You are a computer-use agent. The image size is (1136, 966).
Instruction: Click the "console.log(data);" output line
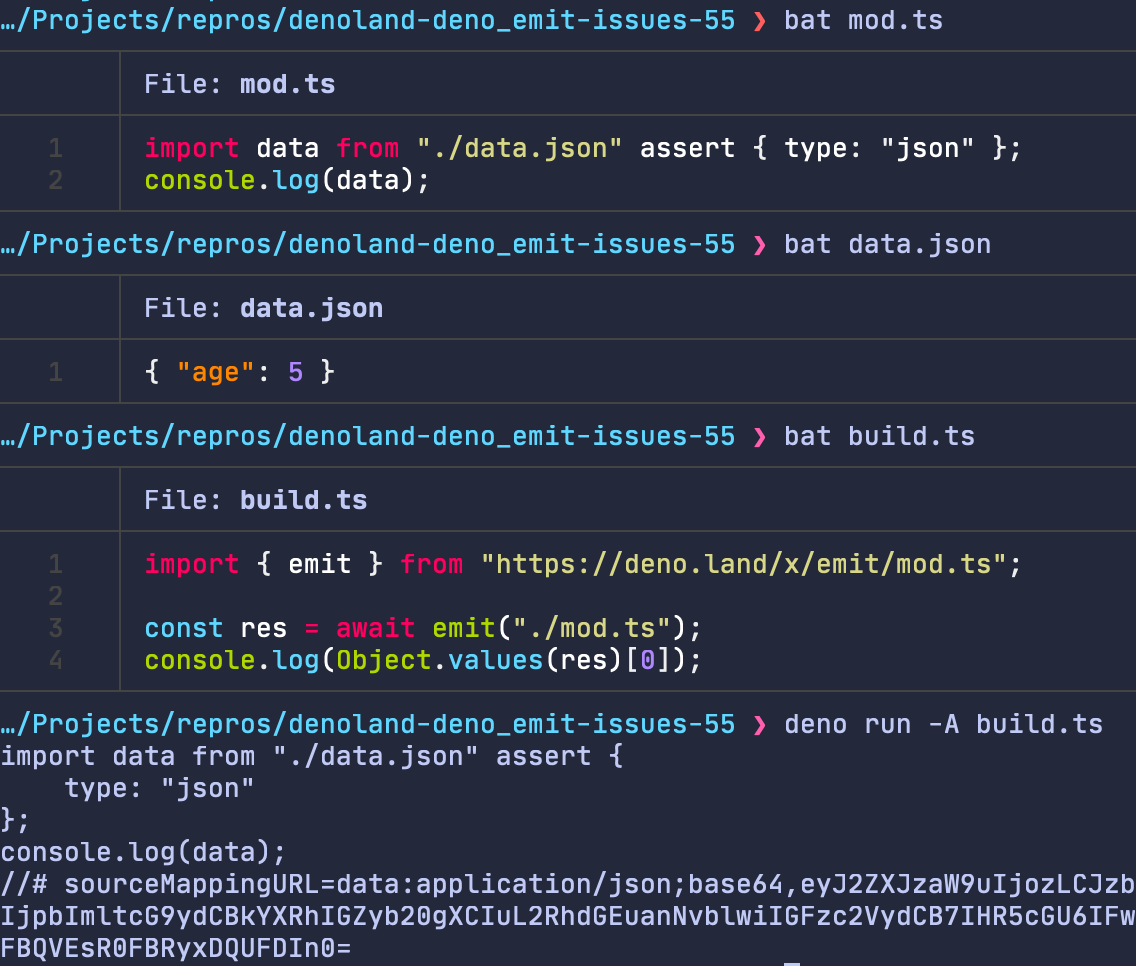pyautogui.click(x=142, y=851)
